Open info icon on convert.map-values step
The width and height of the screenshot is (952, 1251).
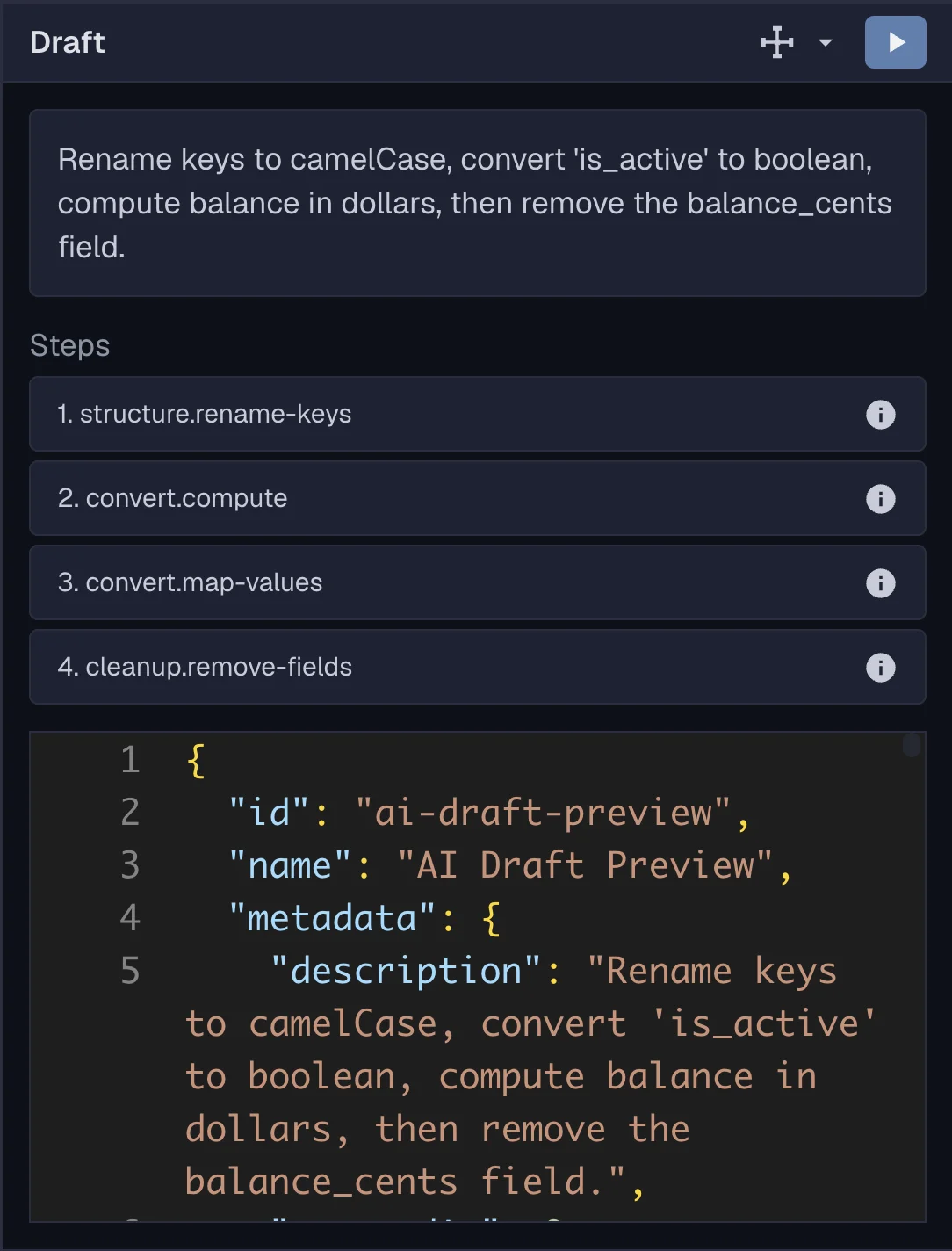(881, 582)
